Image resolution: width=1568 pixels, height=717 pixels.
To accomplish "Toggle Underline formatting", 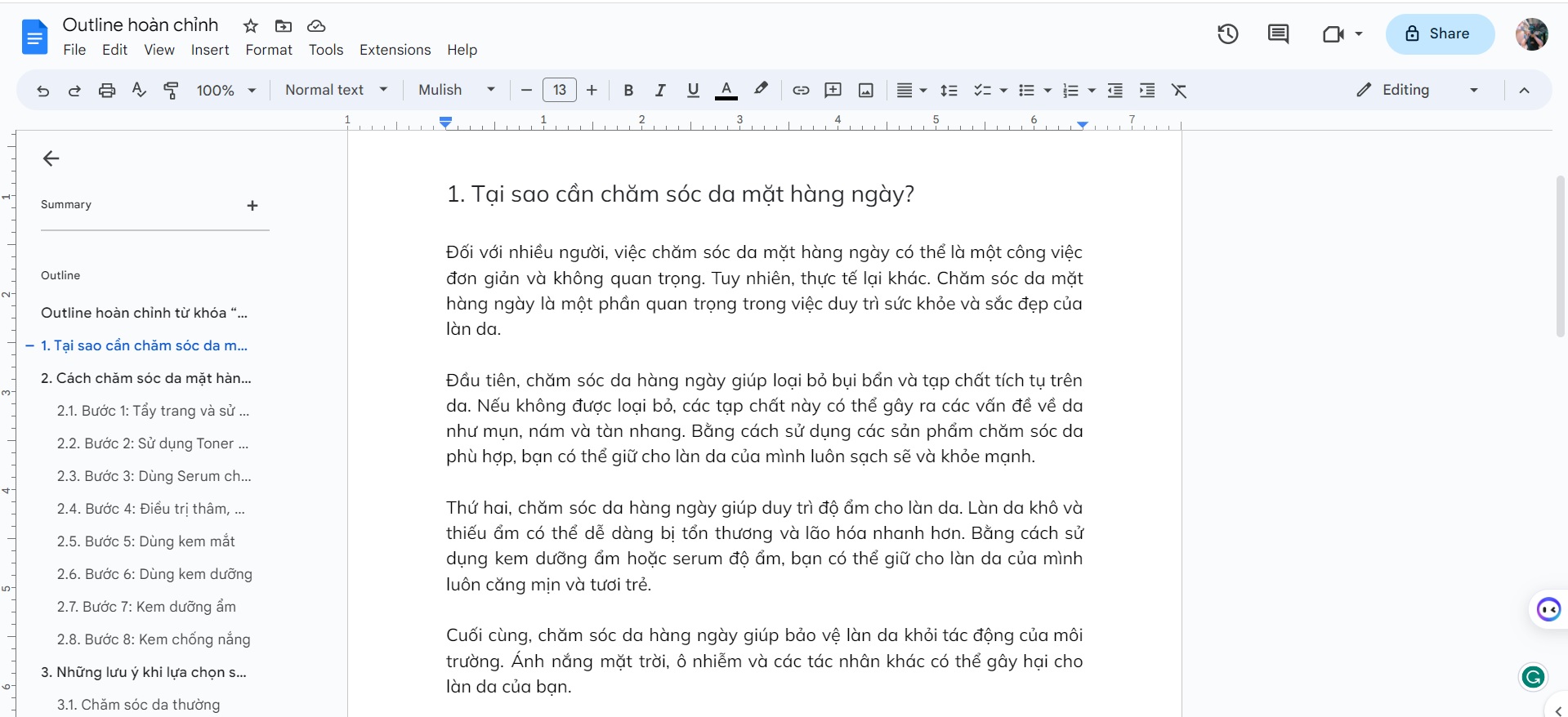I will pyautogui.click(x=693, y=91).
